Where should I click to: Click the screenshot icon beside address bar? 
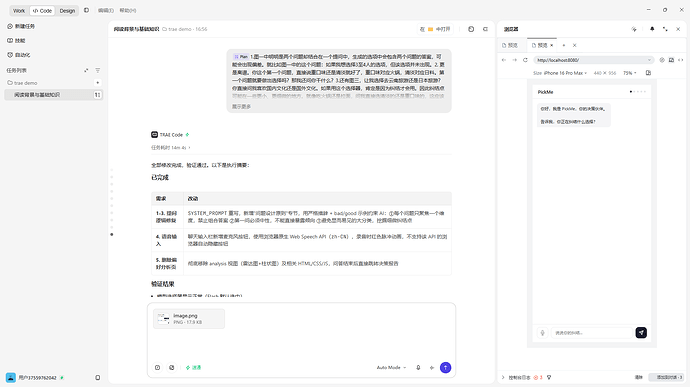[671, 60]
